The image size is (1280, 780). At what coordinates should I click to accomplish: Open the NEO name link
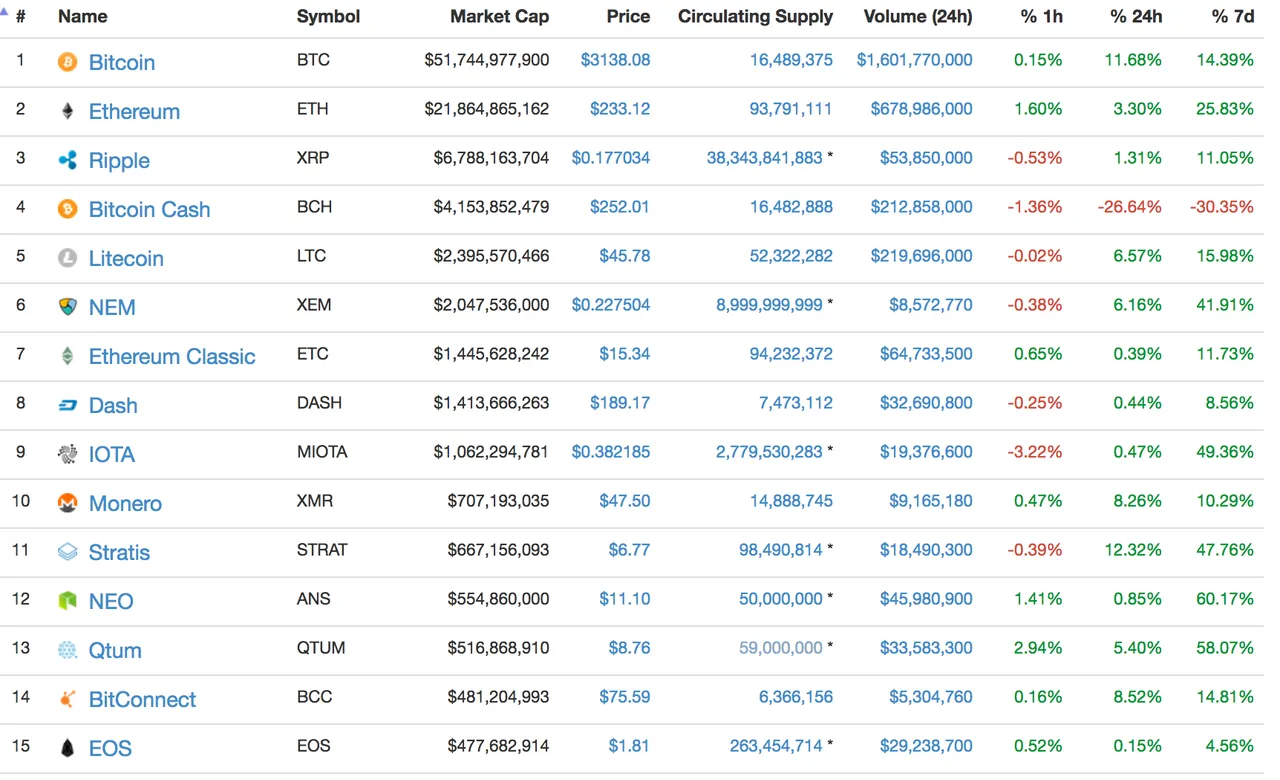pos(111,601)
